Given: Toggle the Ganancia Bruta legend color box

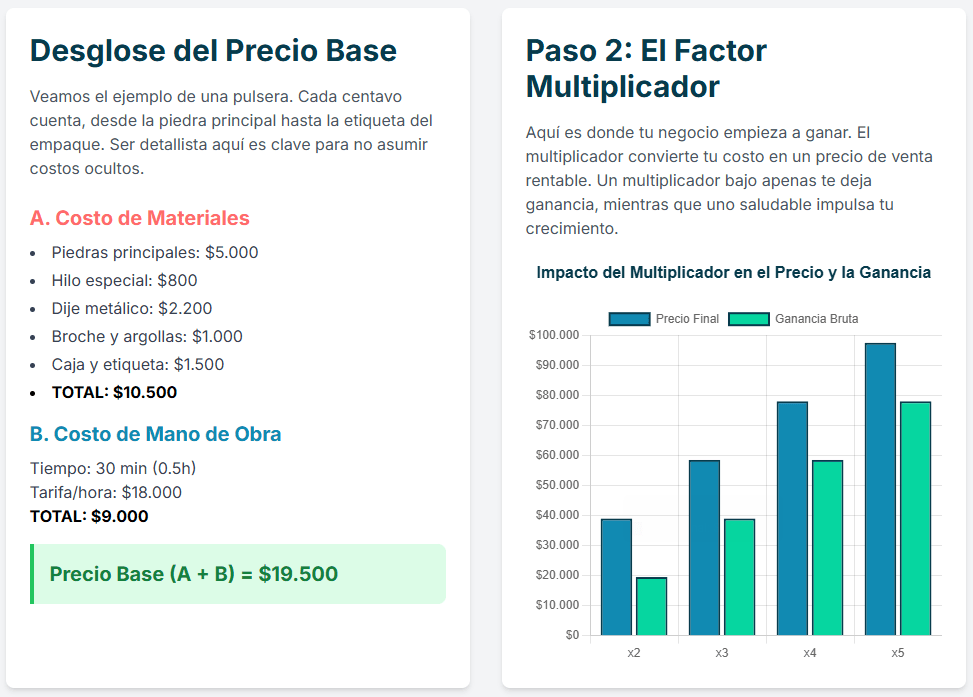Looking at the screenshot, I should 748,319.
